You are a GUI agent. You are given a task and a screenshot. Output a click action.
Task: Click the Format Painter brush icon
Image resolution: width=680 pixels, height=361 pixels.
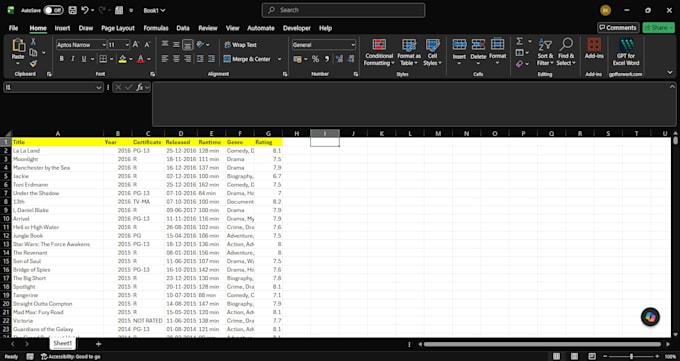33,63
